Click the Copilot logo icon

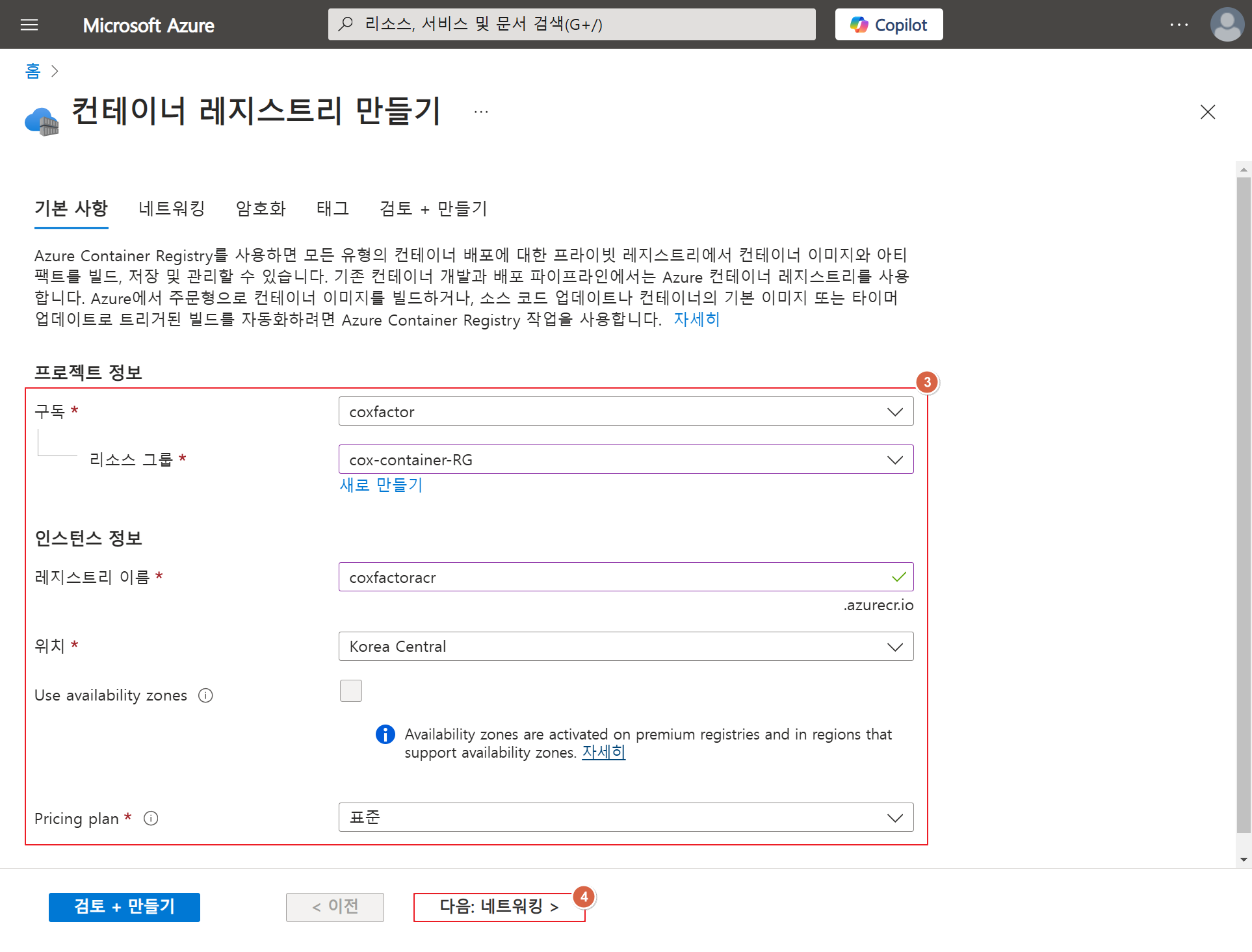859,25
